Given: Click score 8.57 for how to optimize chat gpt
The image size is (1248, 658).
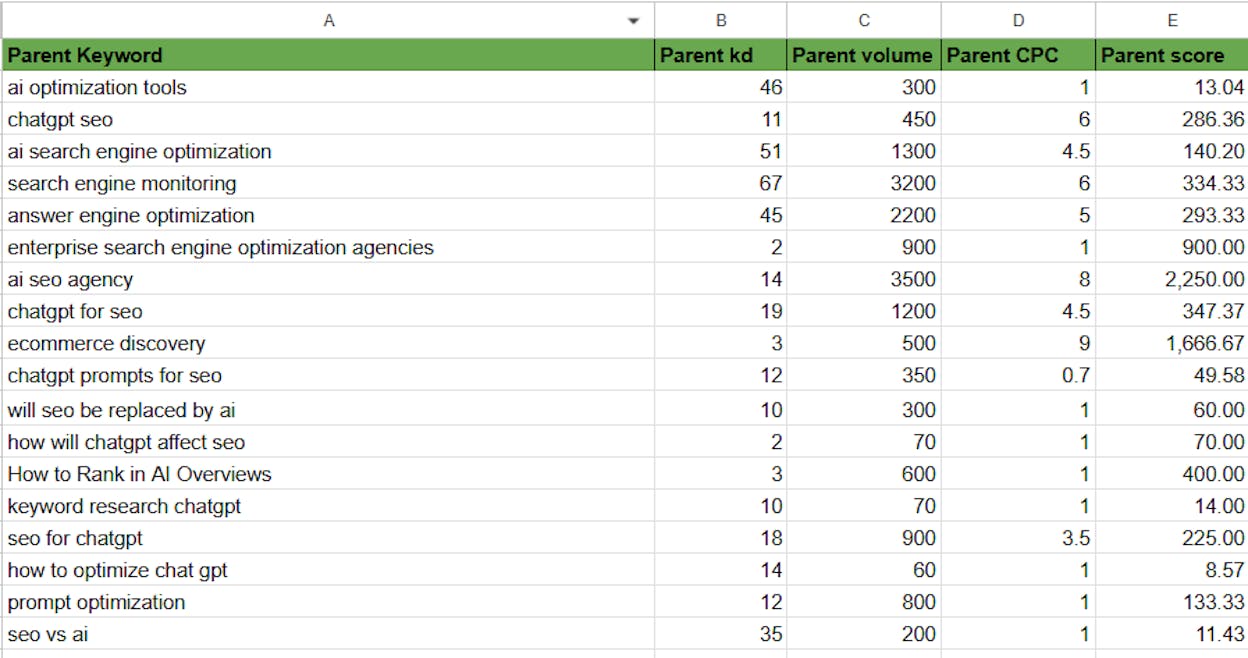Looking at the screenshot, I should (1172, 570).
